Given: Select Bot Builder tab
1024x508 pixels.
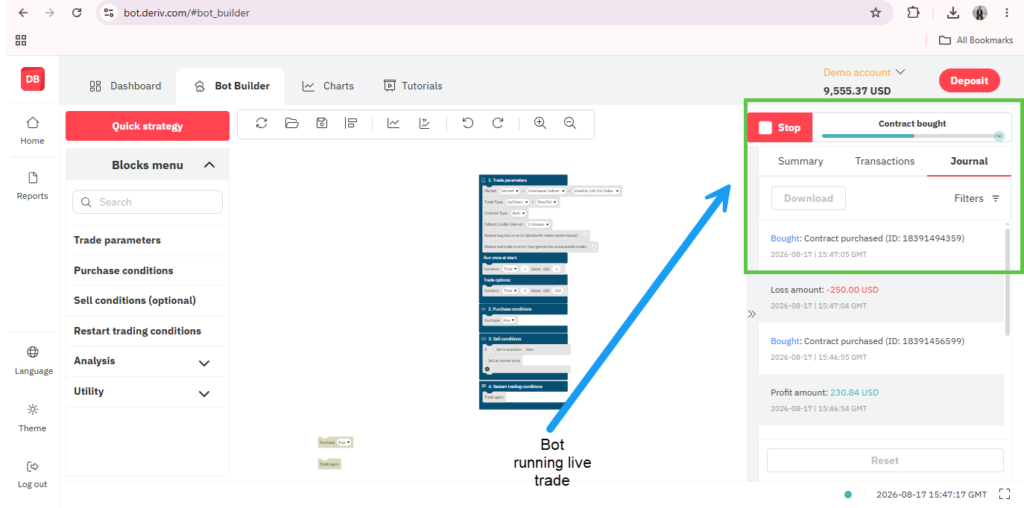Looking at the screenshot, I should tap(231, 86).
